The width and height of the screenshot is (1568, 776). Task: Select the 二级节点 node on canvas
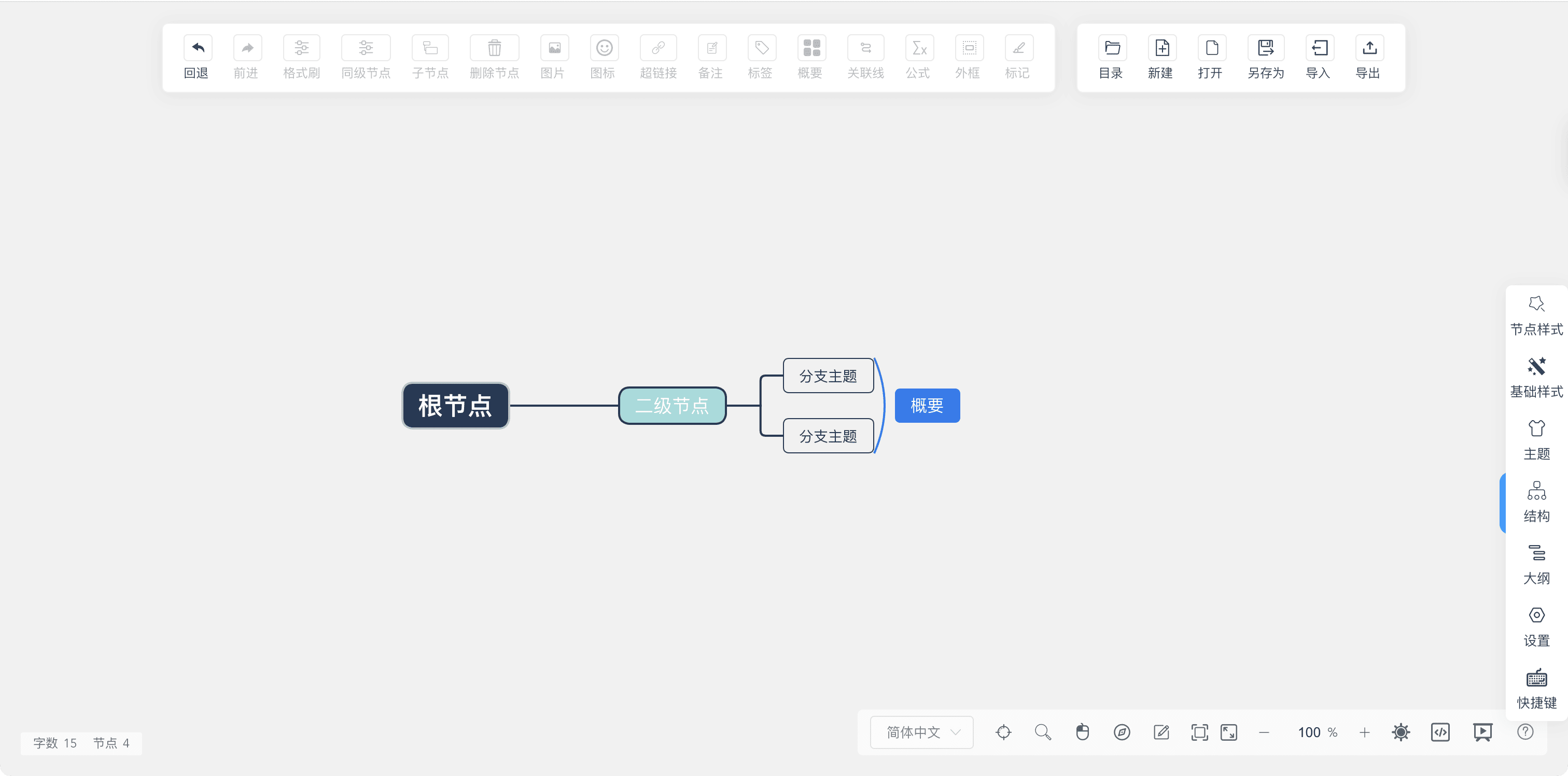pyautogui.click(x=672, y=406)
